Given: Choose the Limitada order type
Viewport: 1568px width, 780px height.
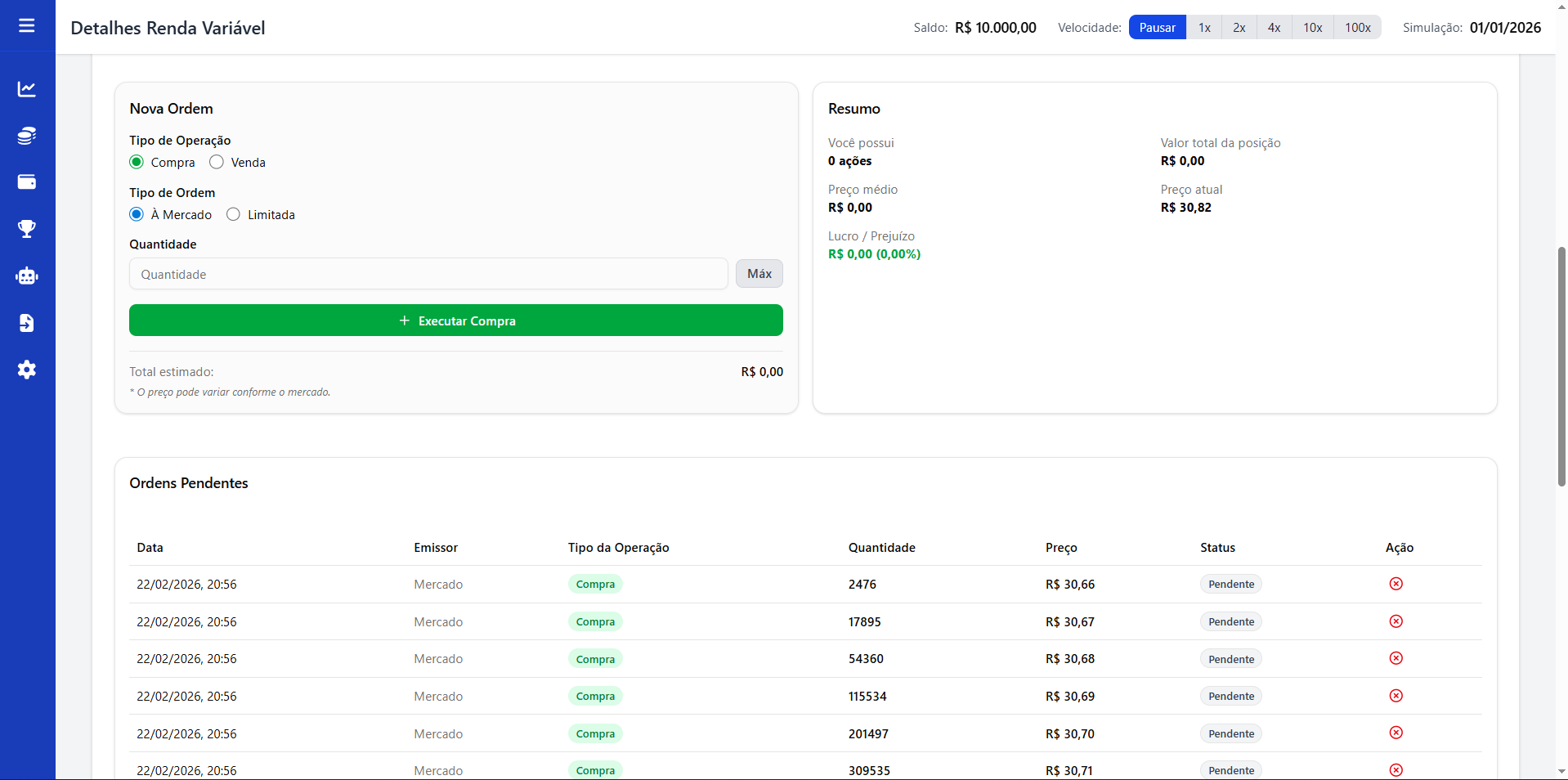Looking at the screenshot, I should pyautogui.click(x=234, y=215).
